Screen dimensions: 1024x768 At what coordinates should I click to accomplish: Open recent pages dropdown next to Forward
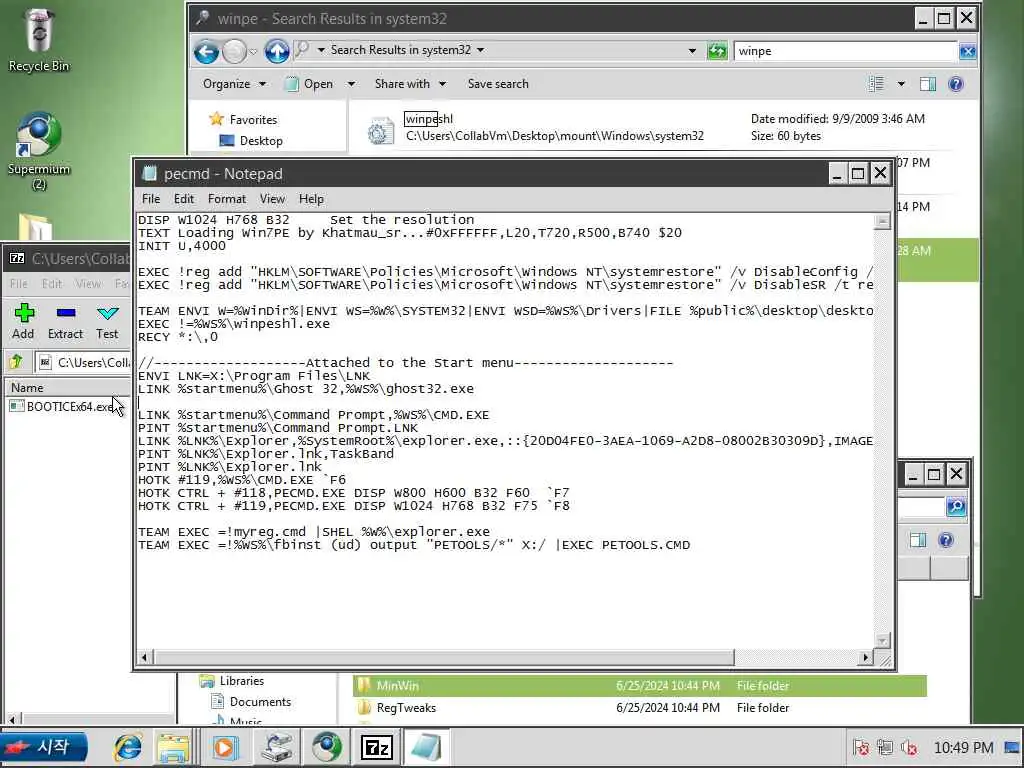[253, 51]
